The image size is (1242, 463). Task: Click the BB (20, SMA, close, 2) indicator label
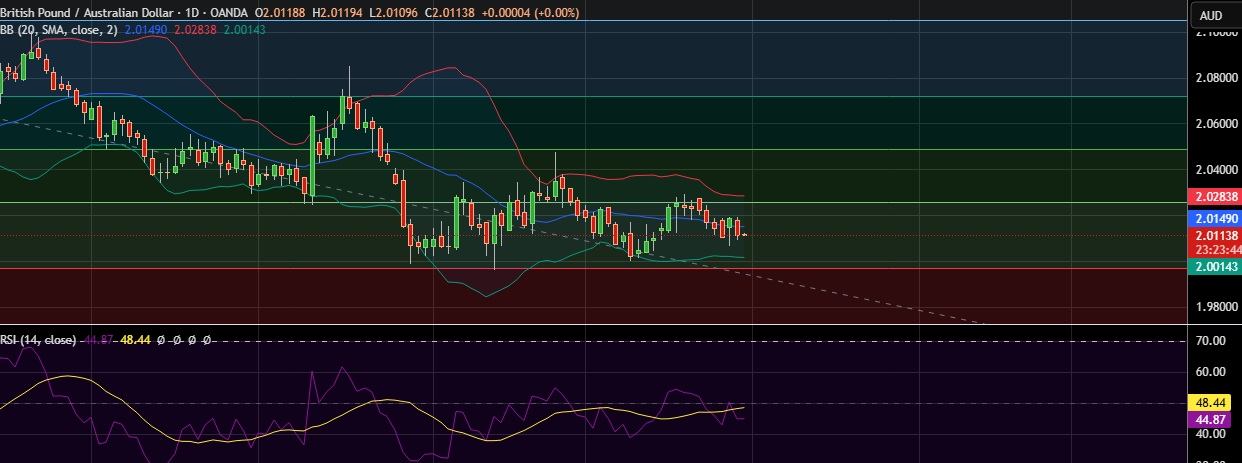point(58,30)
